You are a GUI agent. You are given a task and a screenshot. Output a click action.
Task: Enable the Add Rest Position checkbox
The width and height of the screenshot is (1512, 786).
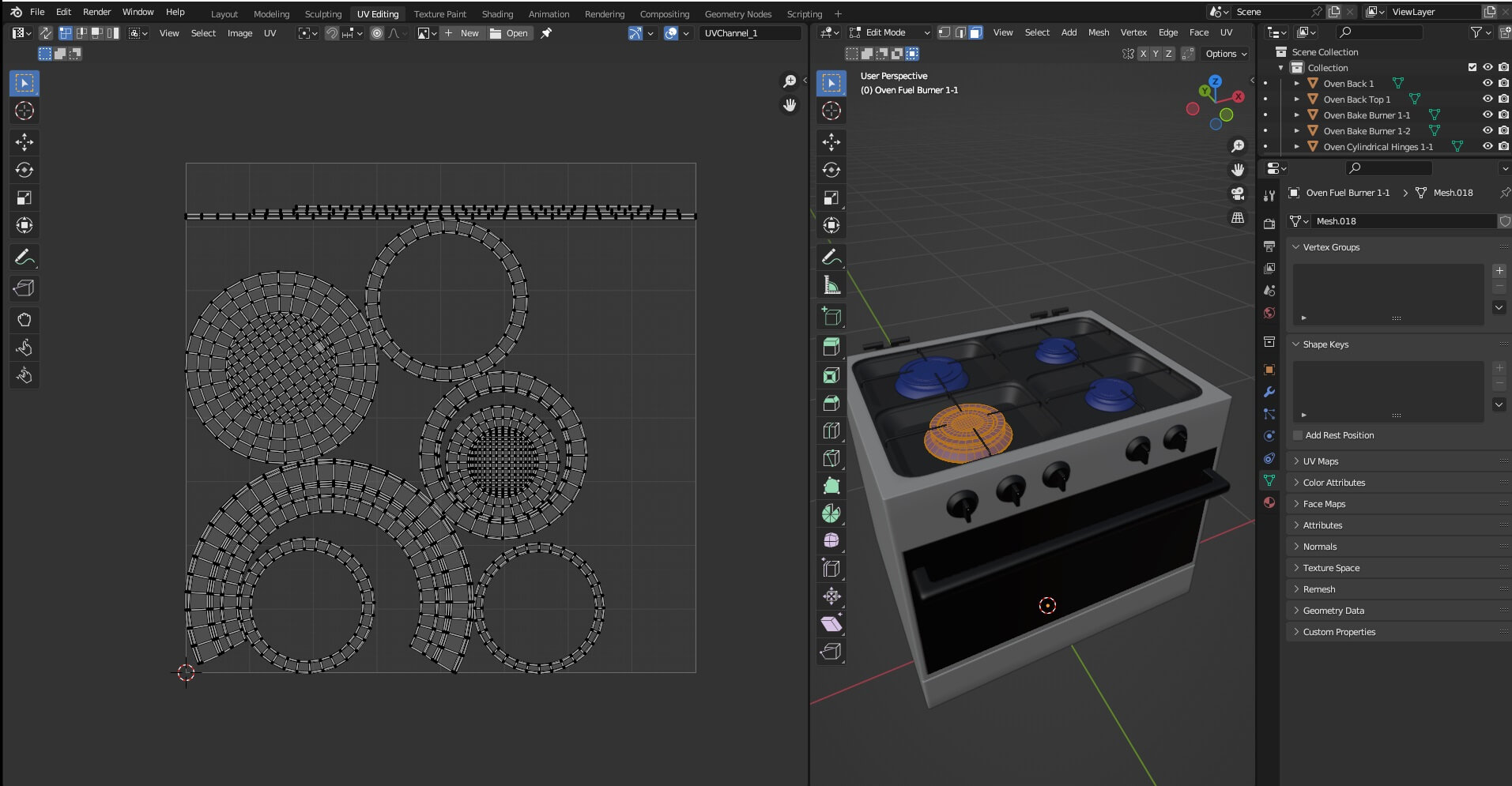coord(1298,435)
